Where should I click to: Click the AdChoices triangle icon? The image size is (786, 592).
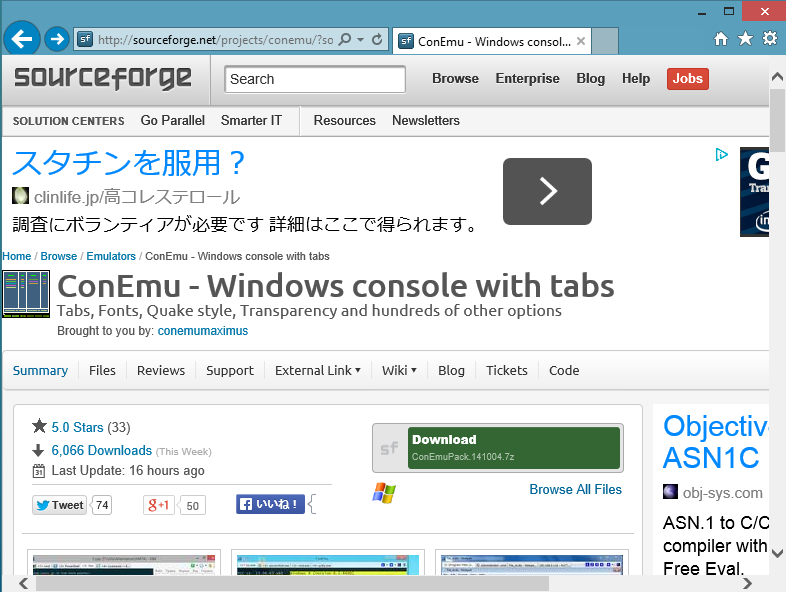pyautogui.click(x=721, y=154)
